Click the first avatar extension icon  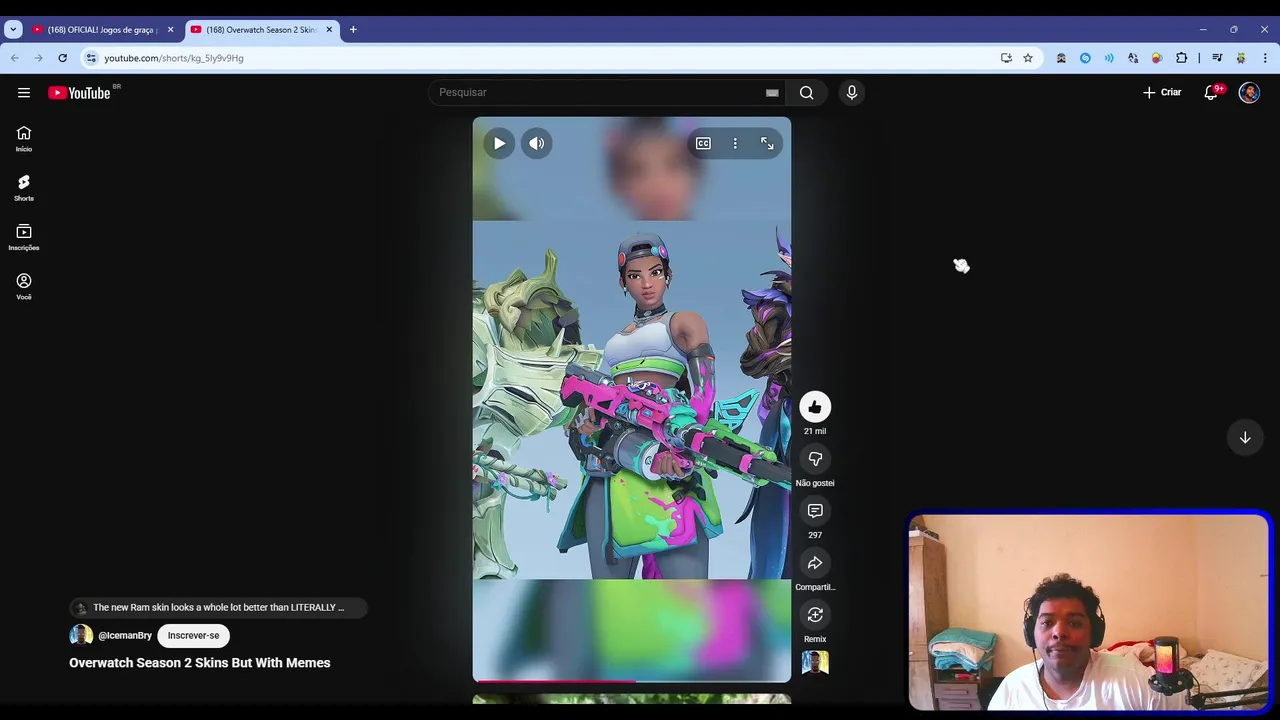coord(1061,58)
